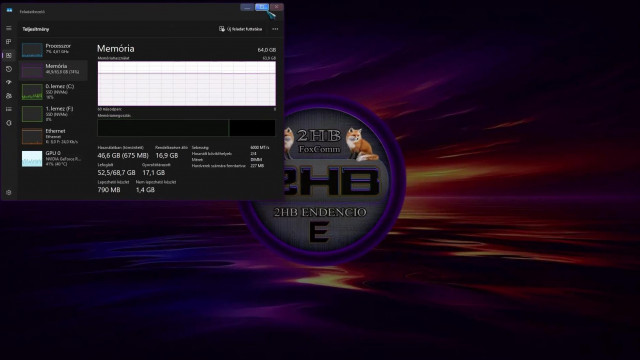Image resolution: width=640 pixels, height=360 pixels.
Task: Click the 16,9 GB available value
Action: [x=167, y=156]
